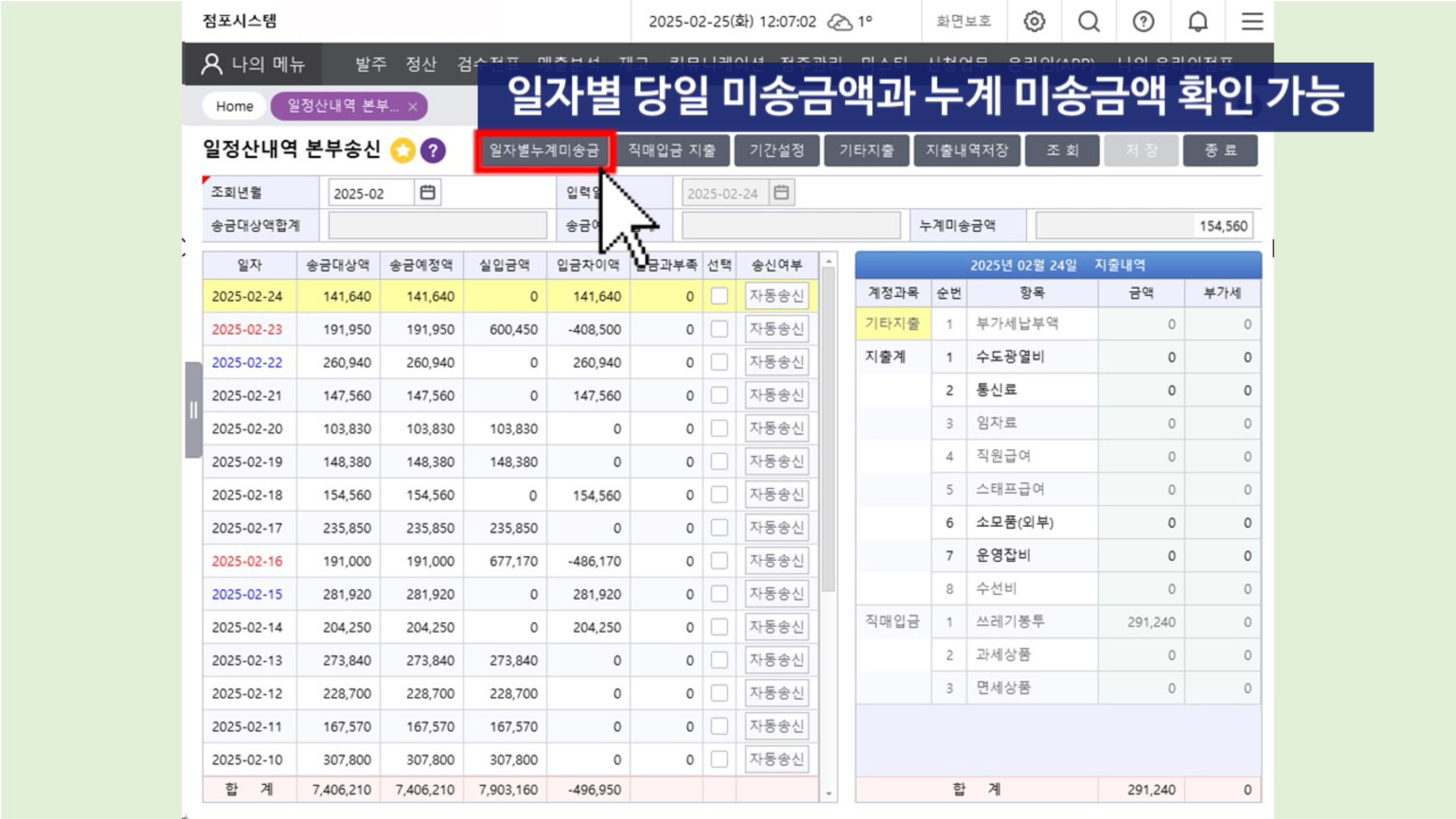
Task: Open the hamburger menu icon
Action: coord(1252,21)
